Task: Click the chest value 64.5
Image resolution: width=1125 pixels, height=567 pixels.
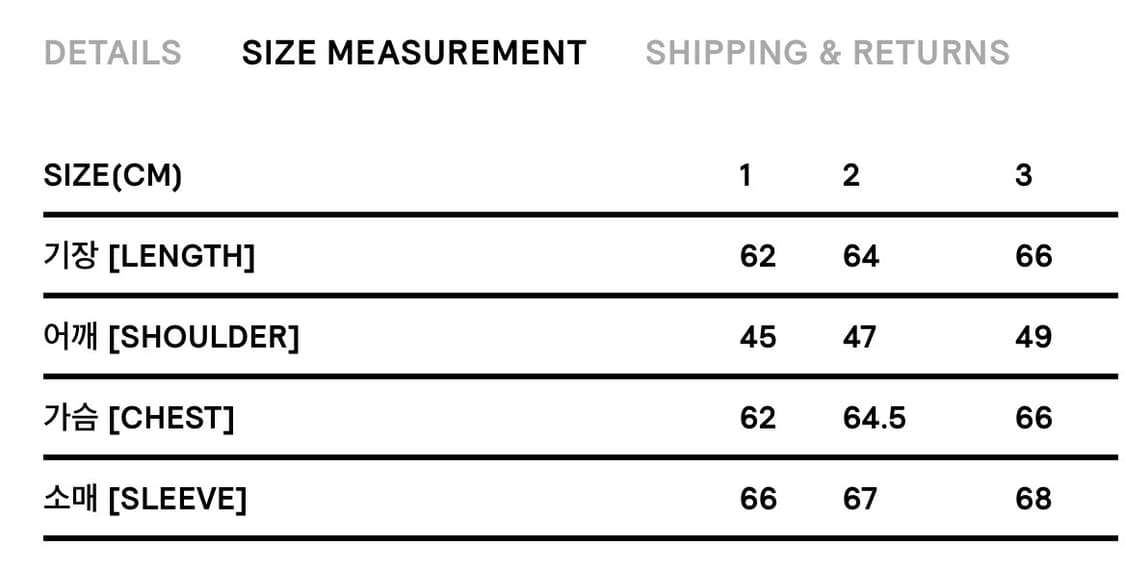Action: click(874, 418)
